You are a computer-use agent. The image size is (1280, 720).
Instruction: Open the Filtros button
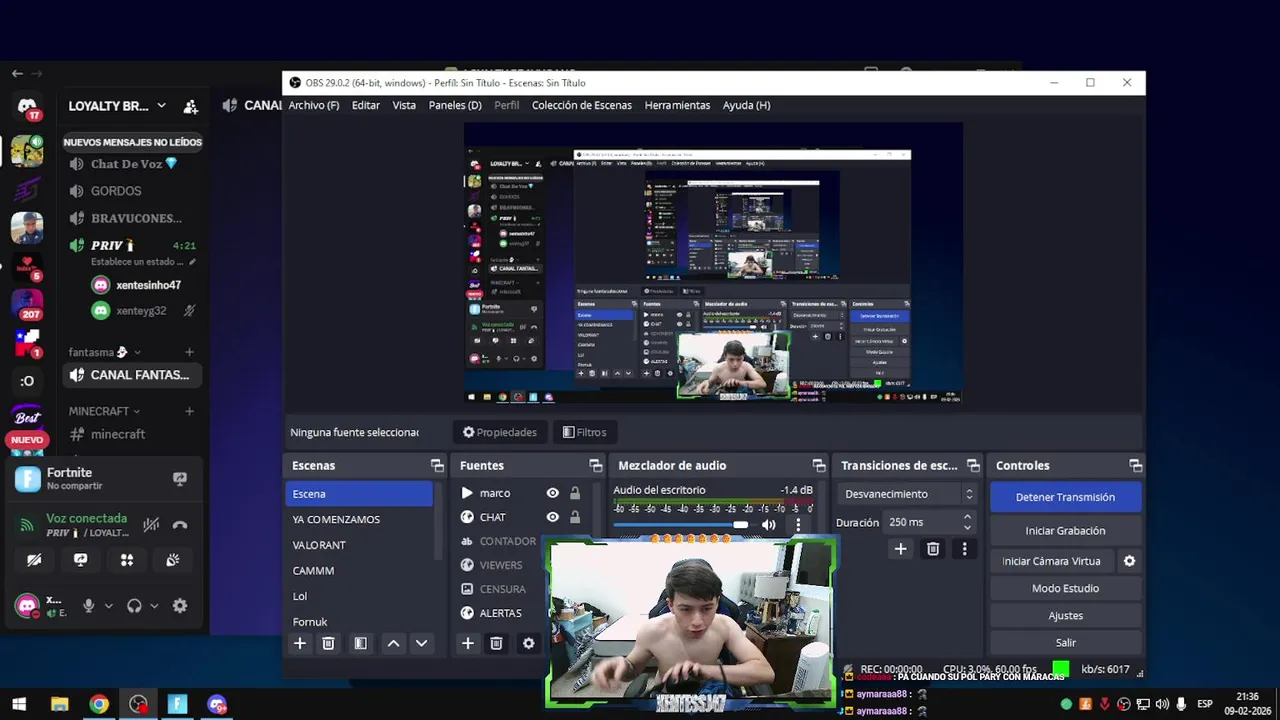[x=585, y=432]
